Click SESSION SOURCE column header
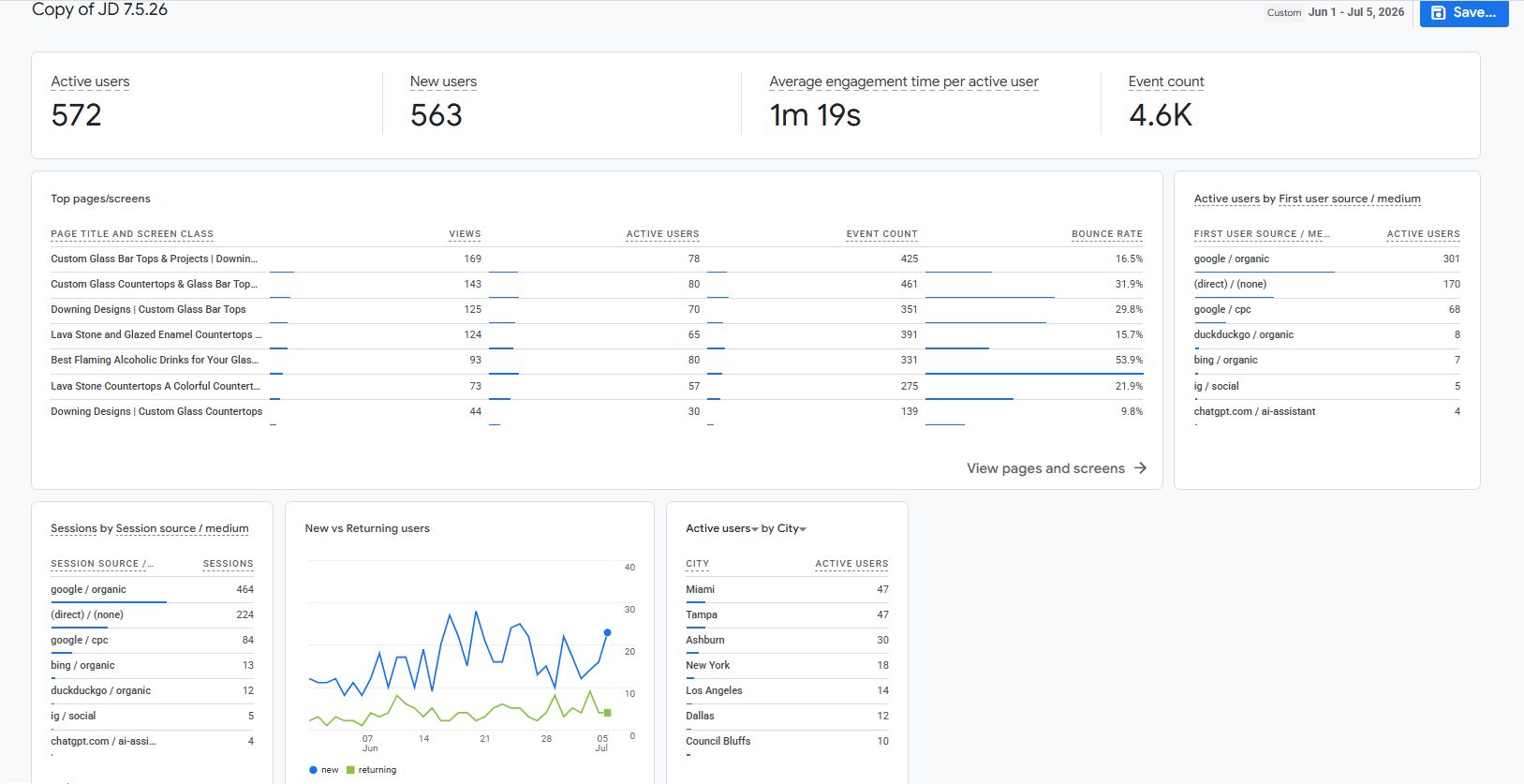Viewport: 1524px width, 784px height. click(102, 564)
